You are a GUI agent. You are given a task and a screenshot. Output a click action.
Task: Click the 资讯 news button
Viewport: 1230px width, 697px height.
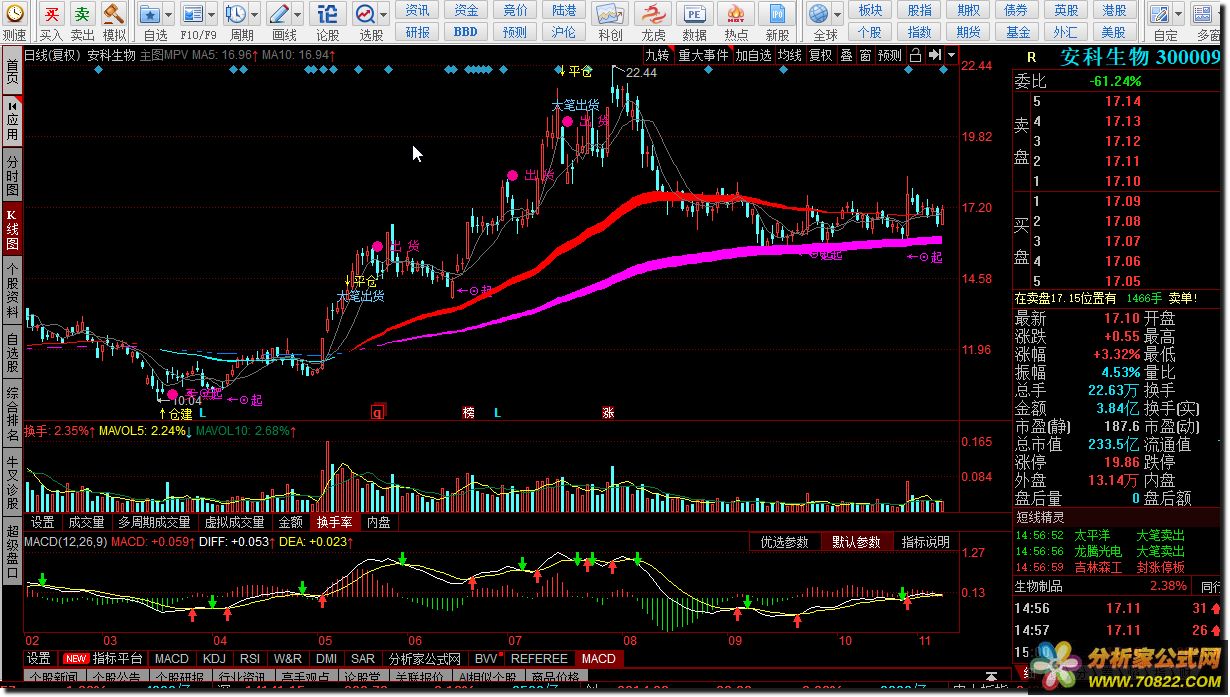(x=418, y=10)
